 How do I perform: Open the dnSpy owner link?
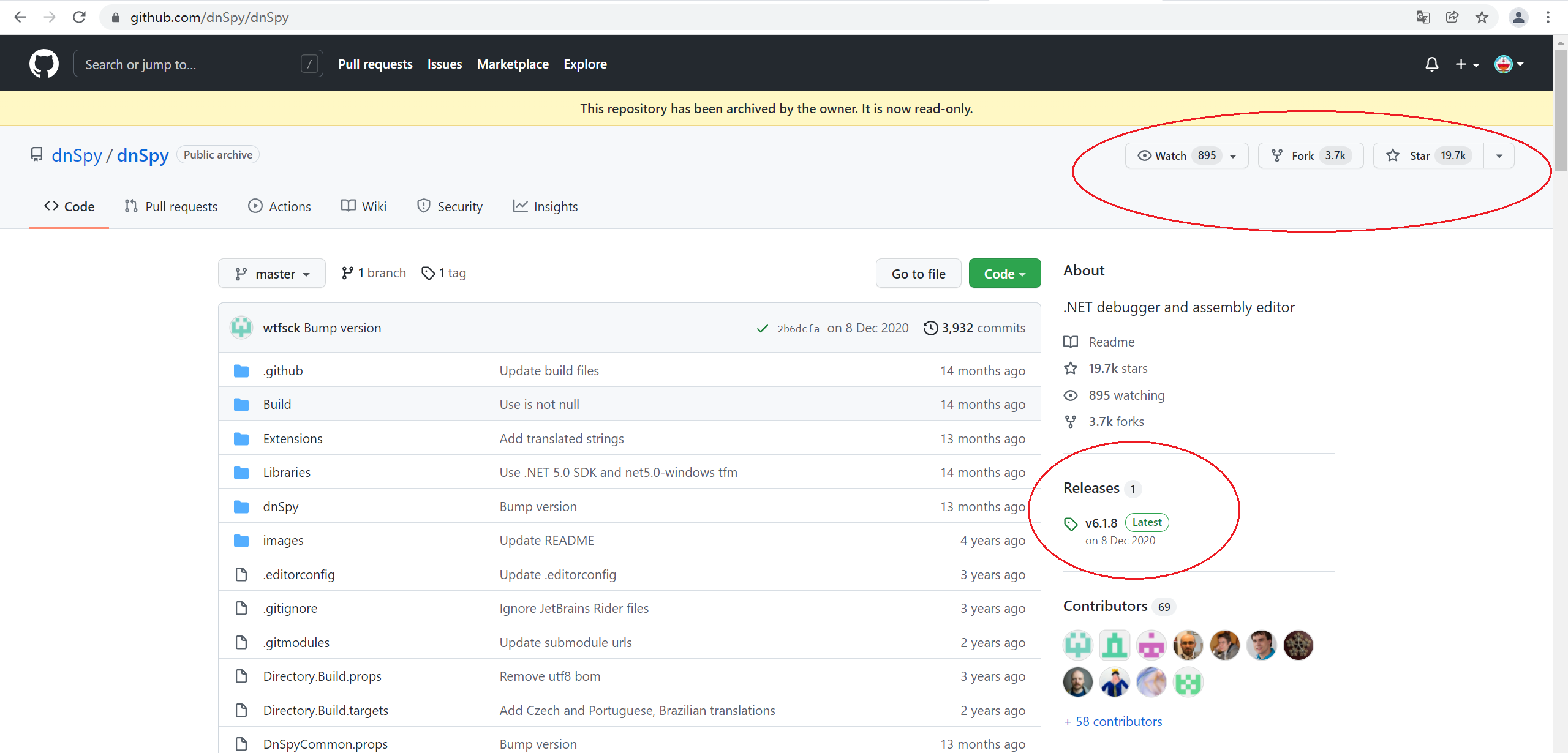(x=77, y=155)
